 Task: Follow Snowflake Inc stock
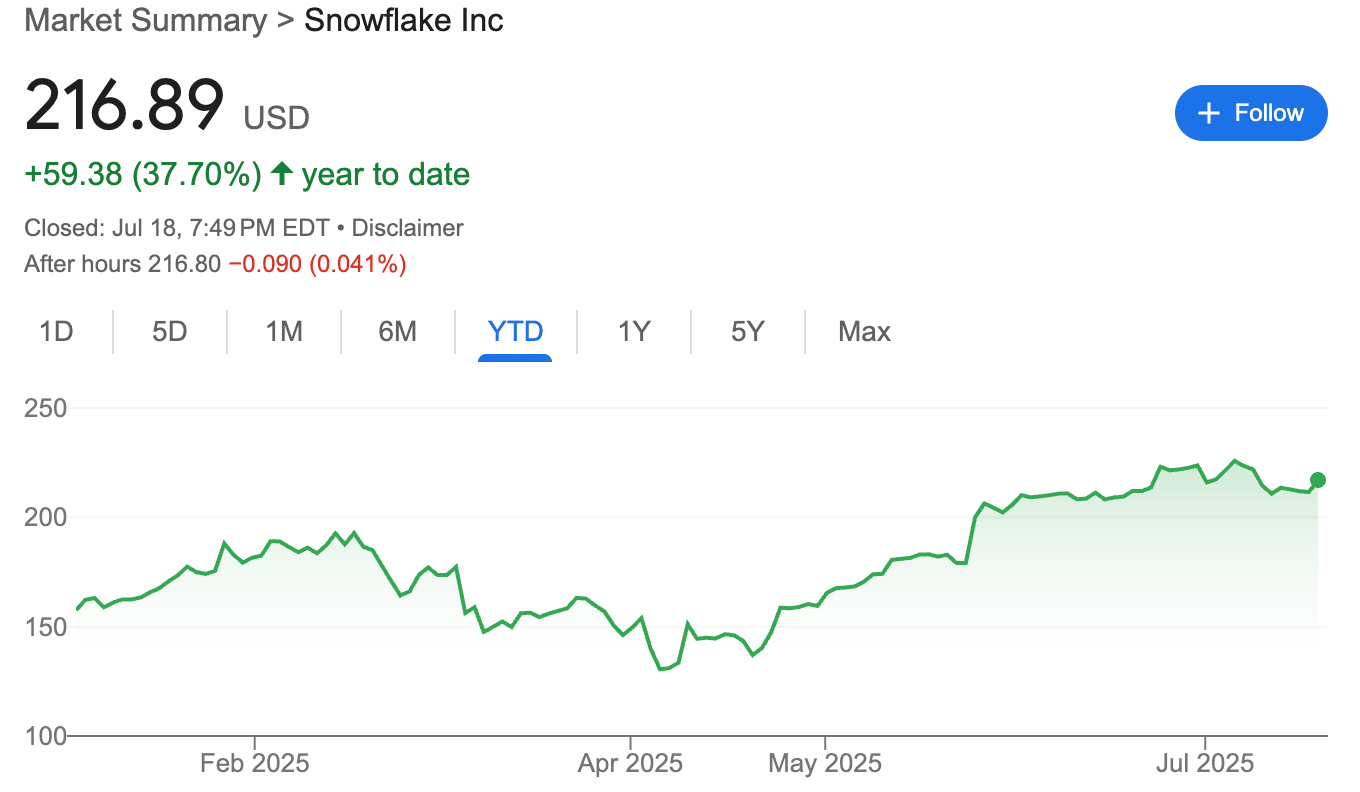[1251, 113]
